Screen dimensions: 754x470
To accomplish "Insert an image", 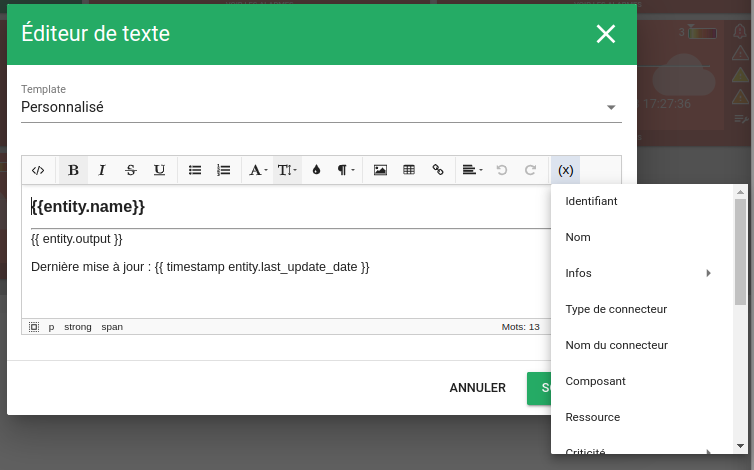I will pos(380,170).
